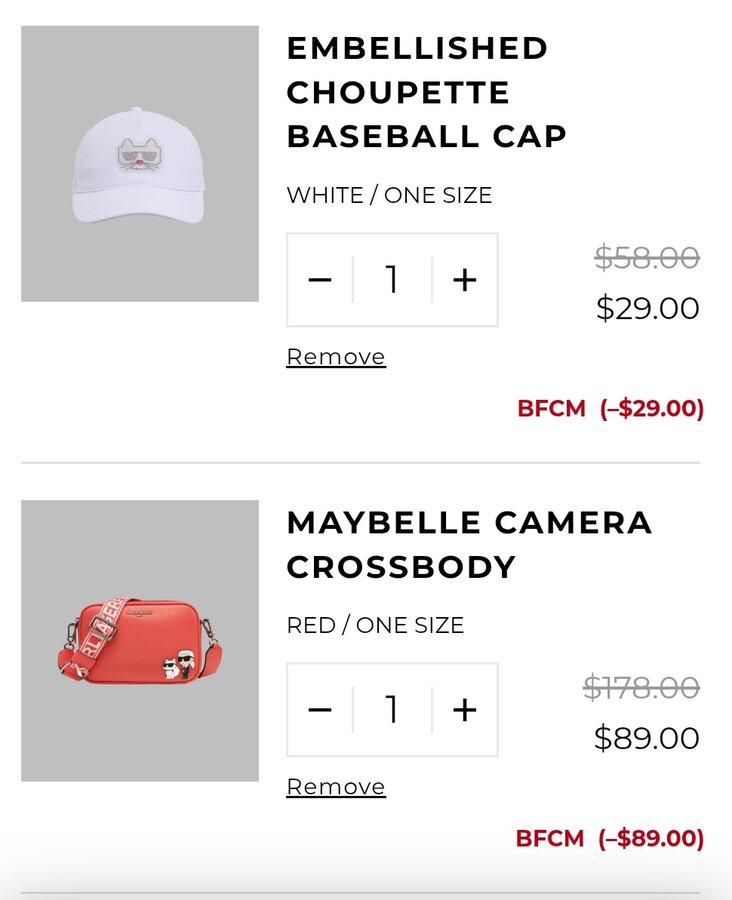732x900 pixels.
Task: Remove the Embellished Choupette Baseball Cap
Action: coord(336,357)
